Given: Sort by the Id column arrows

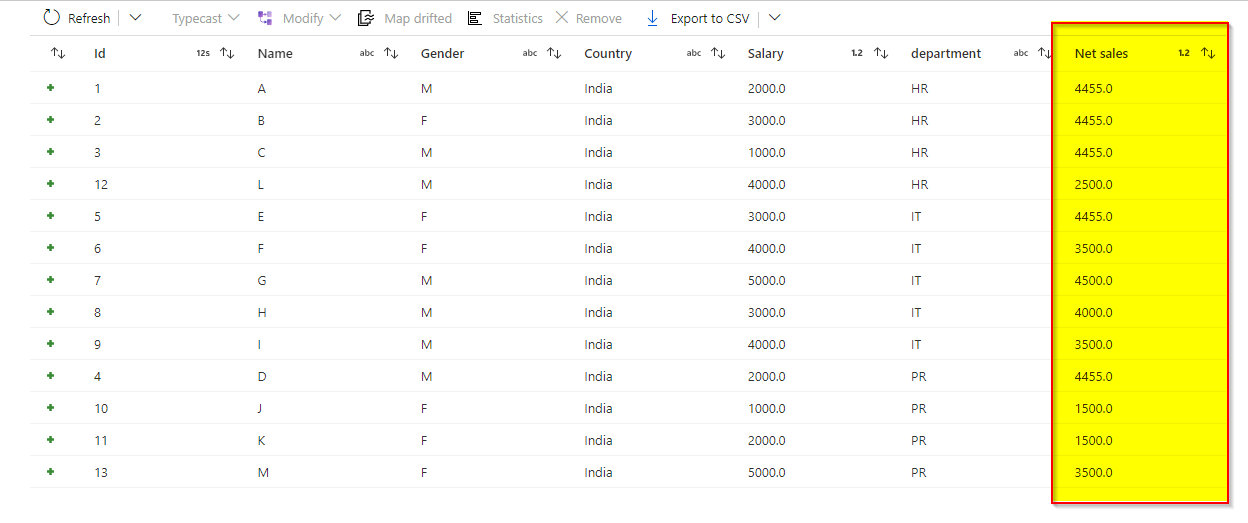Looking at the screenshot, I should [227, 53].
